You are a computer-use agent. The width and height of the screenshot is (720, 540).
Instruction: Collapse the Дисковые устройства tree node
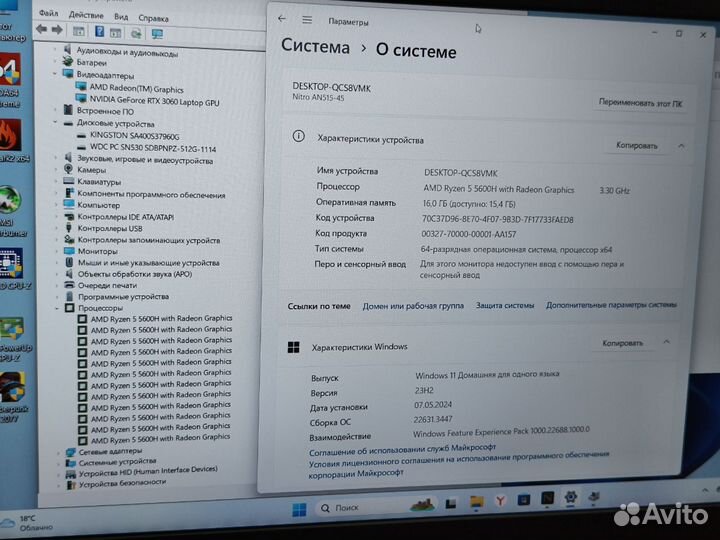56,123
